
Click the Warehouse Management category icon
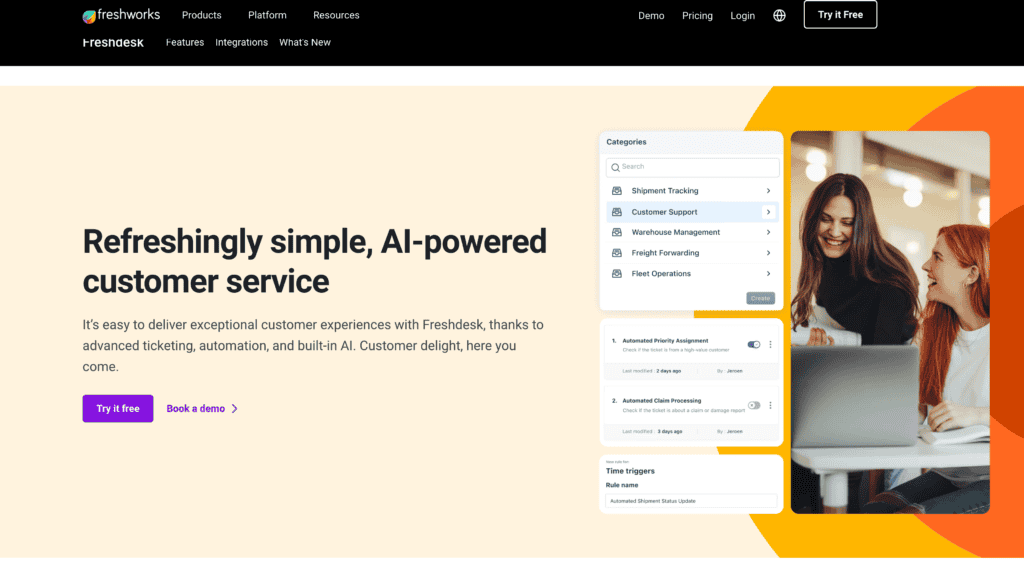pyautogui.click(x=616, y=232)
